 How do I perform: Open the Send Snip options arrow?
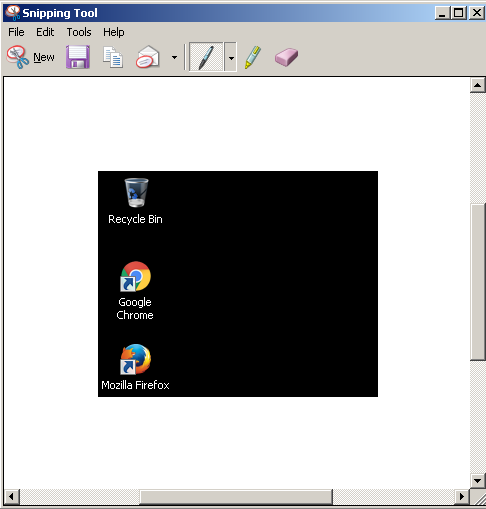[x=174, y=57]
